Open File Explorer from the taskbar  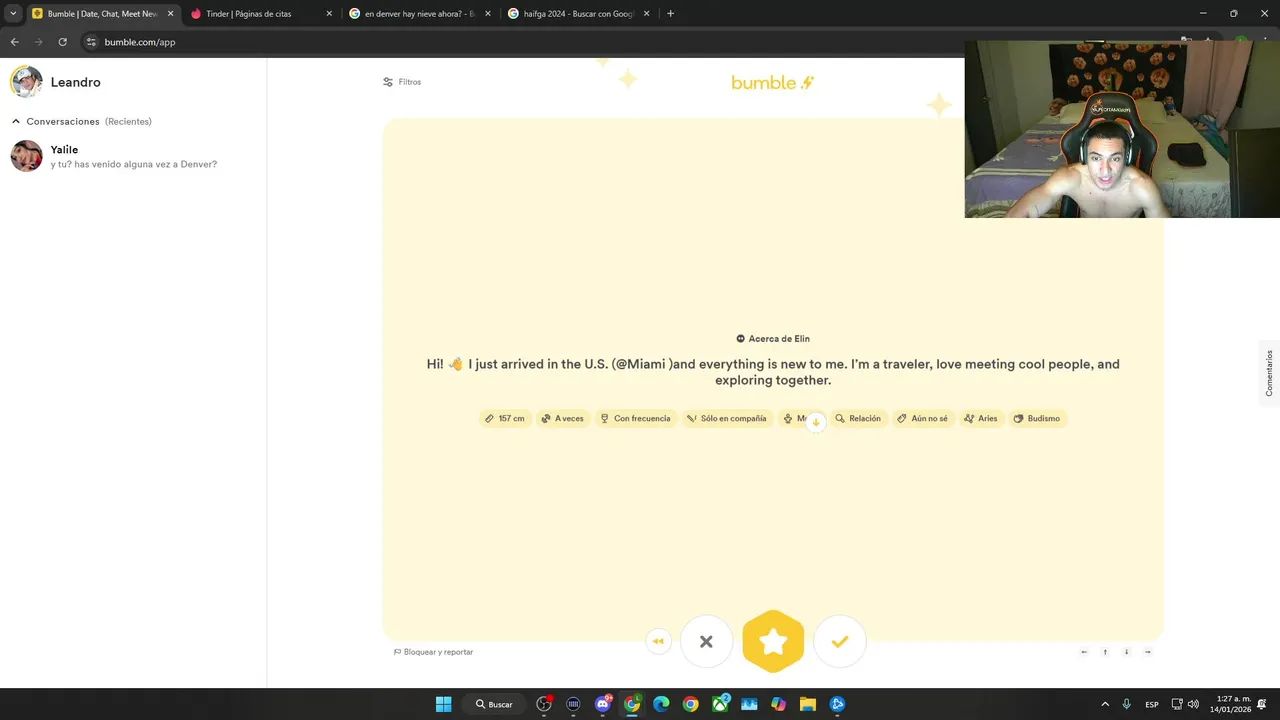[x=808, y=704]
